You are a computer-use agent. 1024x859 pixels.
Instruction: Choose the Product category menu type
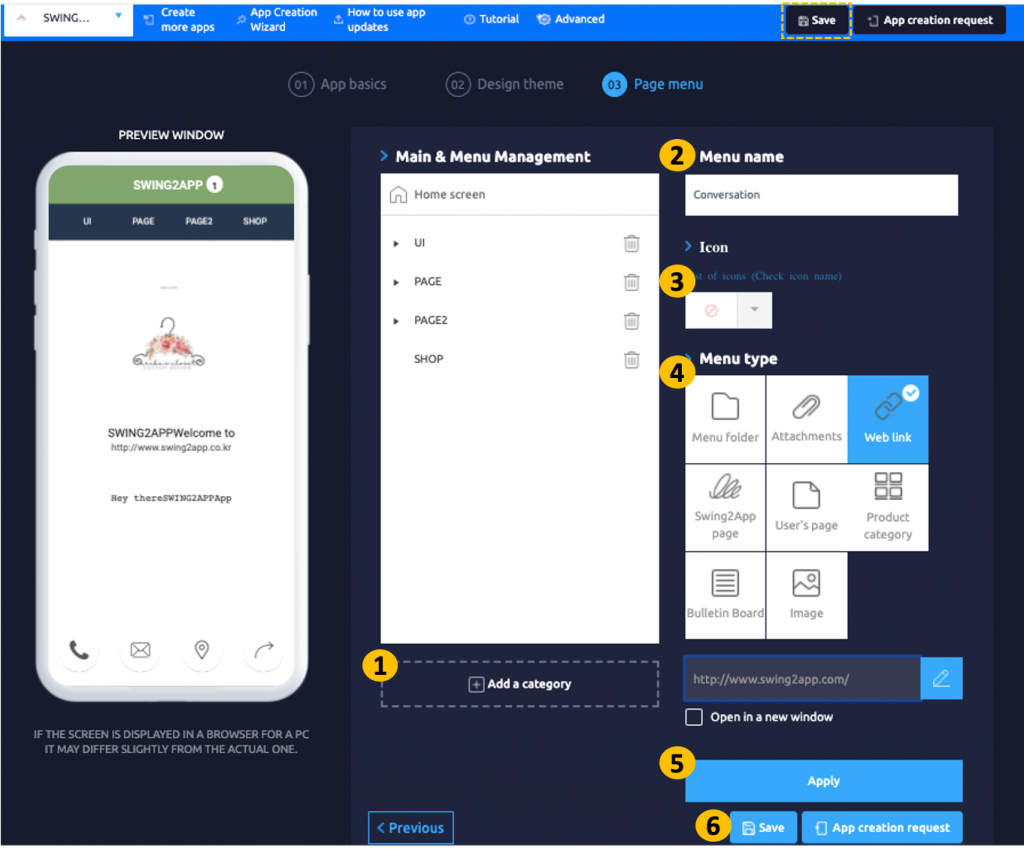887,507
